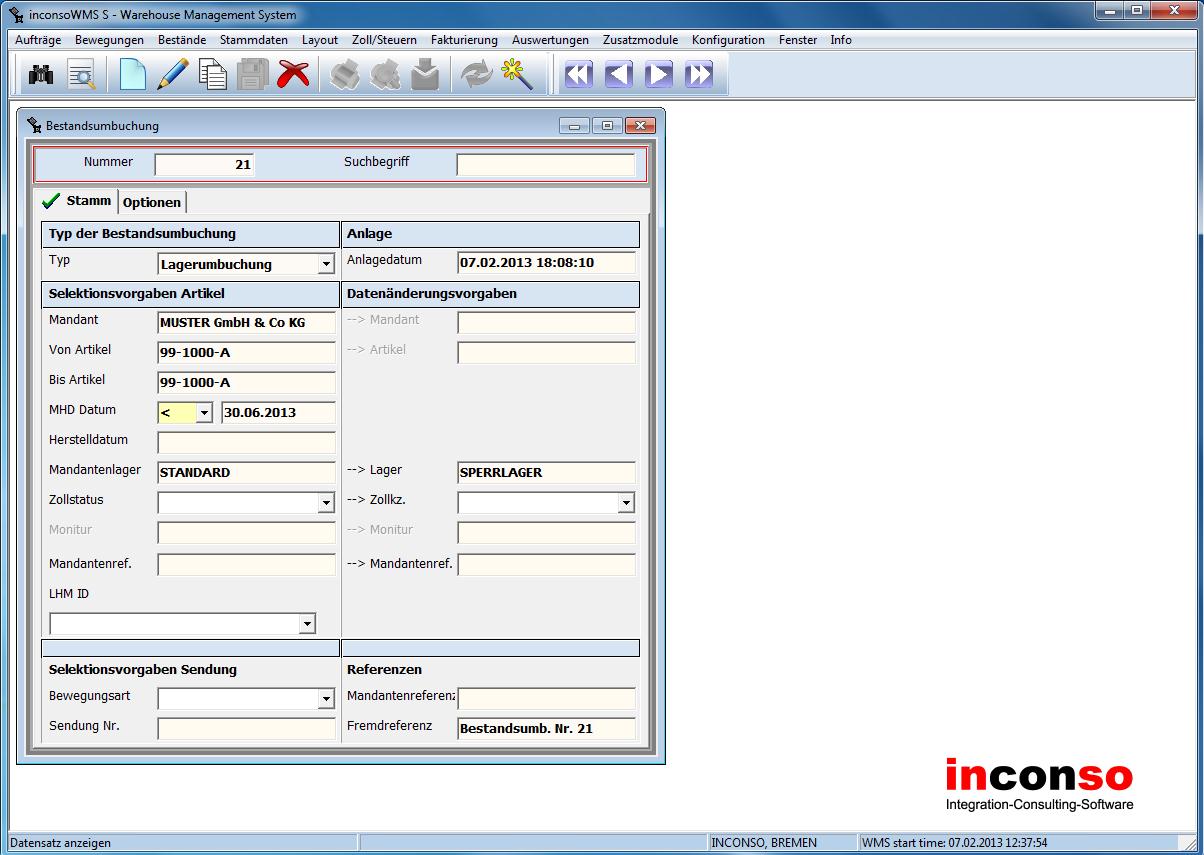The width and height of the screenshot is (1204, 855).
Task: Open the Zoll/Steuern menu
Action: 385,40
